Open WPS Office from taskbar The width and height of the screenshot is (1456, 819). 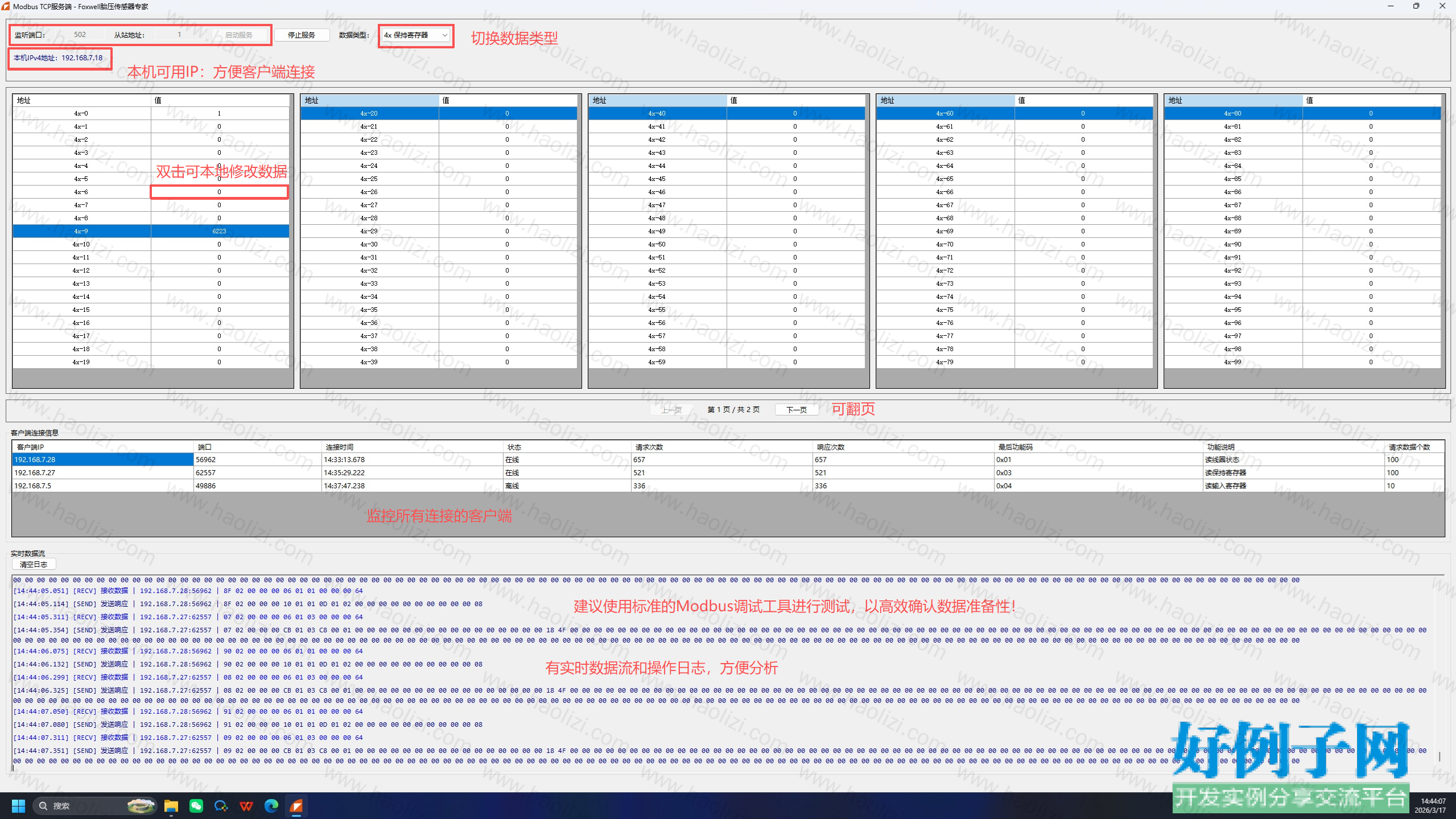(x=246, y=806)
